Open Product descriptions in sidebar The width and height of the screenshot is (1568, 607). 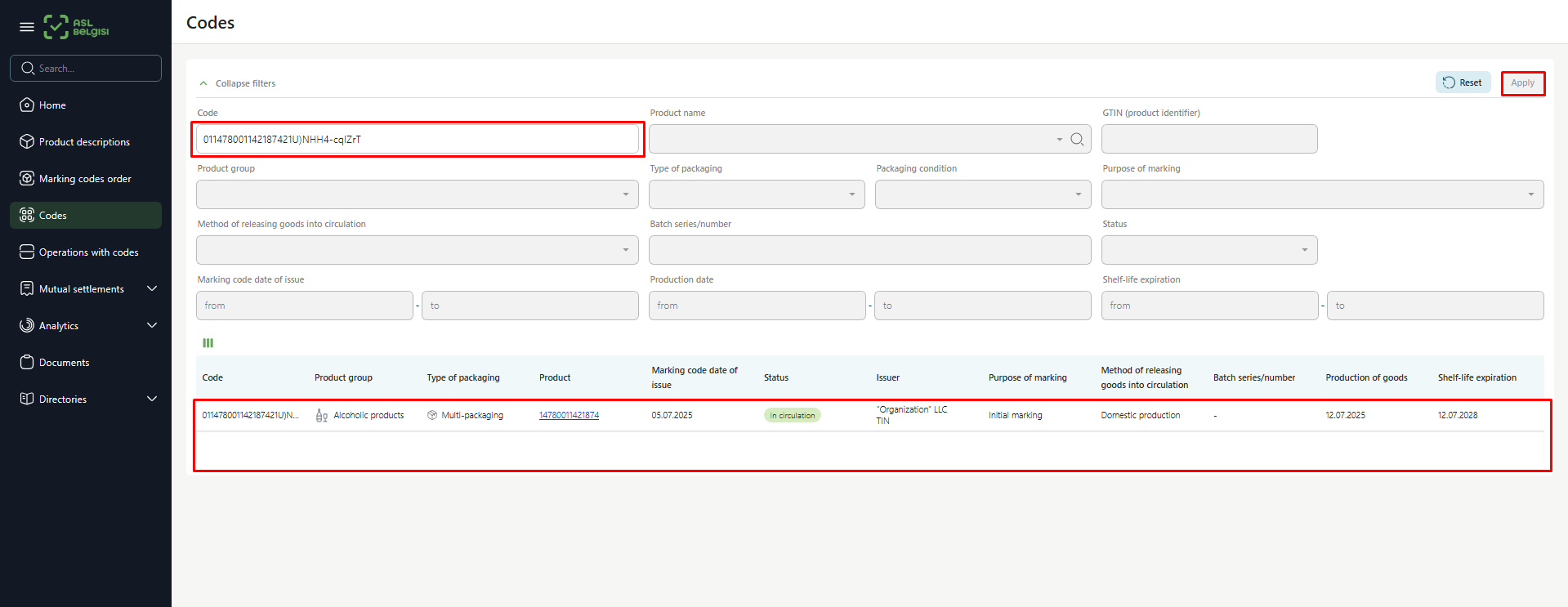pos(84,142)
